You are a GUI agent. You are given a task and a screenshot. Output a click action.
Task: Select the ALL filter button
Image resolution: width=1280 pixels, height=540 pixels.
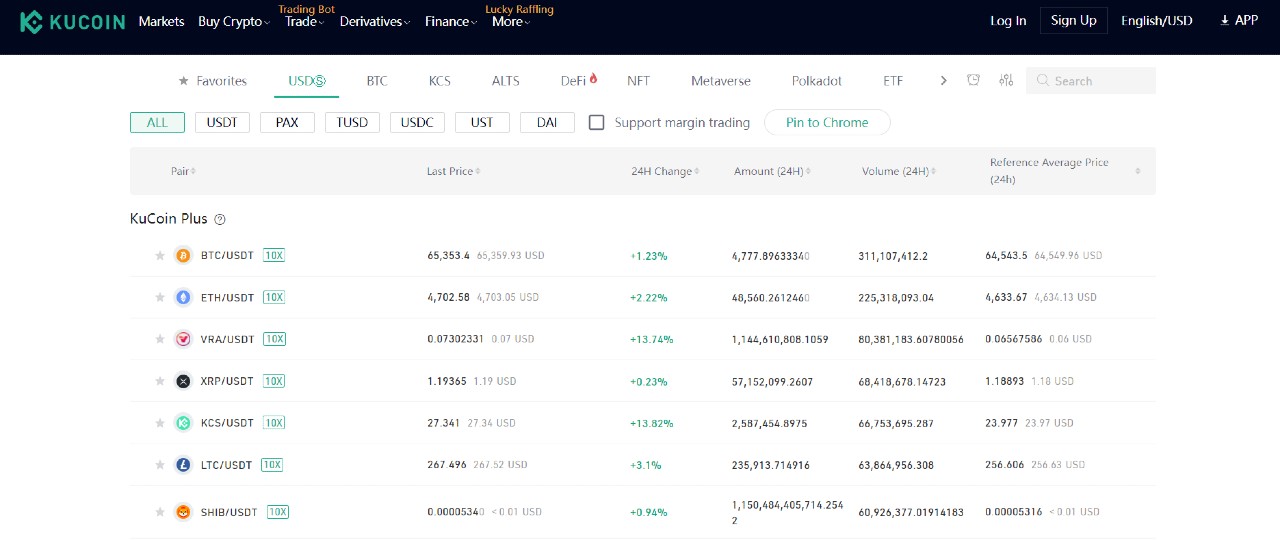click(x=157, y=123)
